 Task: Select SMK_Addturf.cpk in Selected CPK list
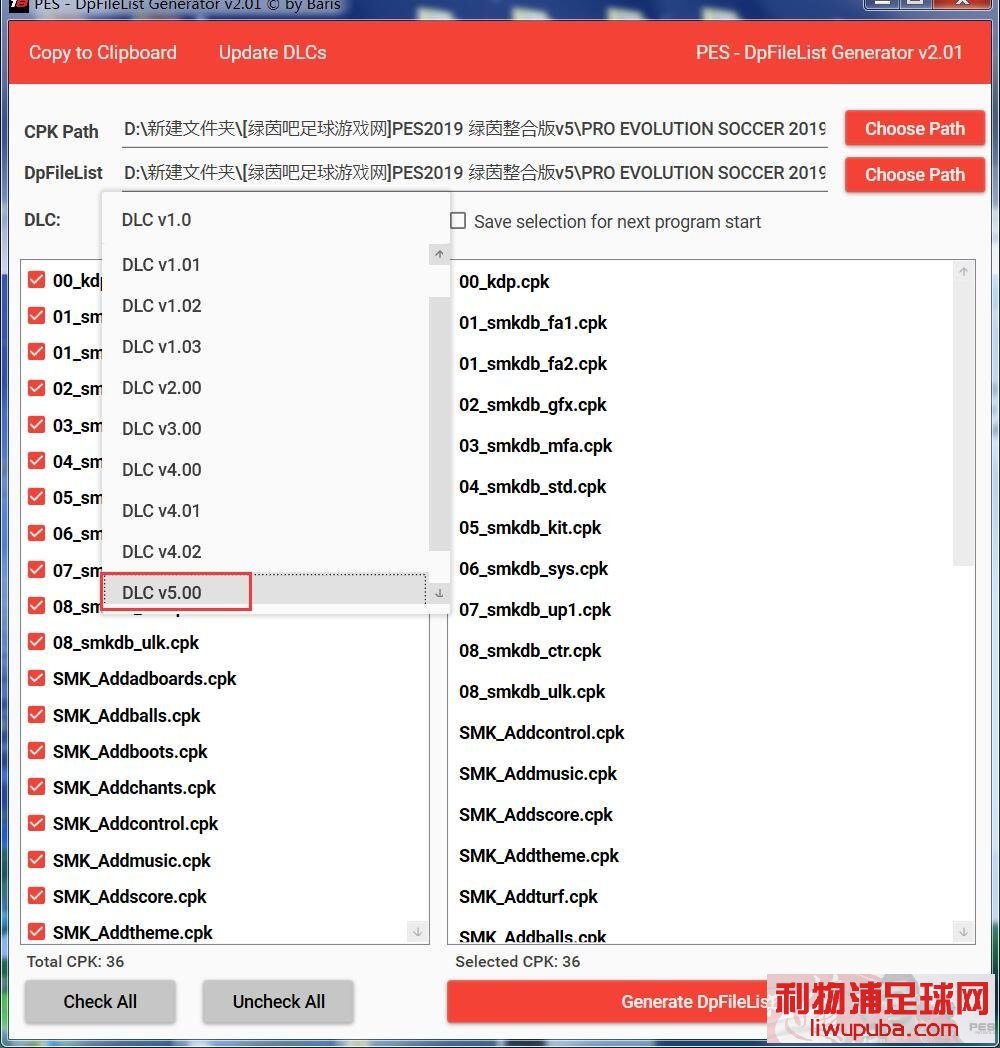point(528,896)
